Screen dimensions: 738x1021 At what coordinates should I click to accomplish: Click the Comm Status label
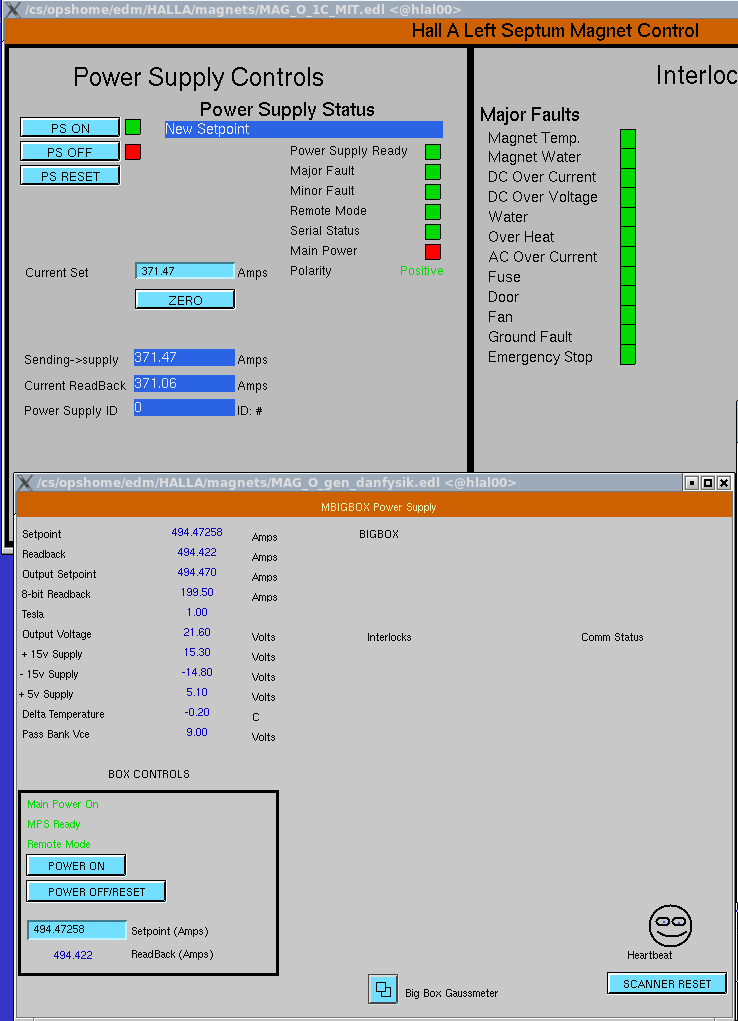click(x=612, y=637)
